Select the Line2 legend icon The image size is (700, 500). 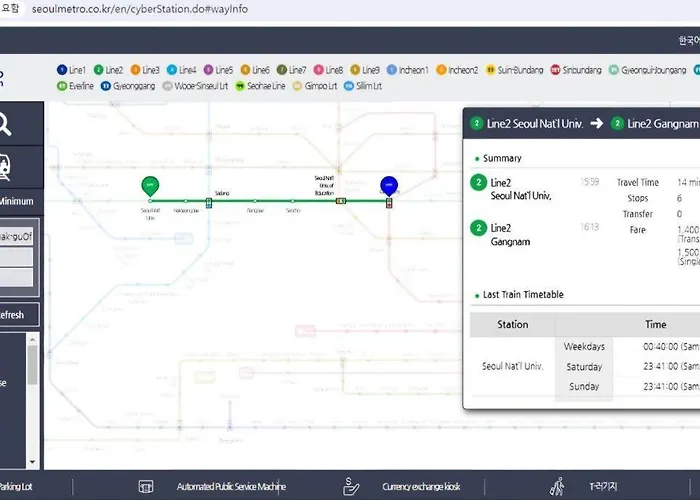pos(98,70)
